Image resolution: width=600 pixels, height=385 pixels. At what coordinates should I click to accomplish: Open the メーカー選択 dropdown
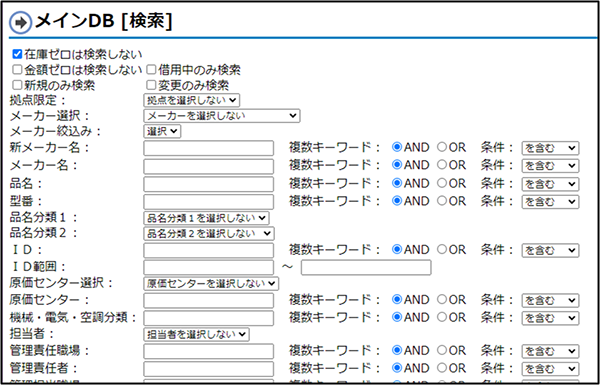pyautogui.click(x=222, y=116)
